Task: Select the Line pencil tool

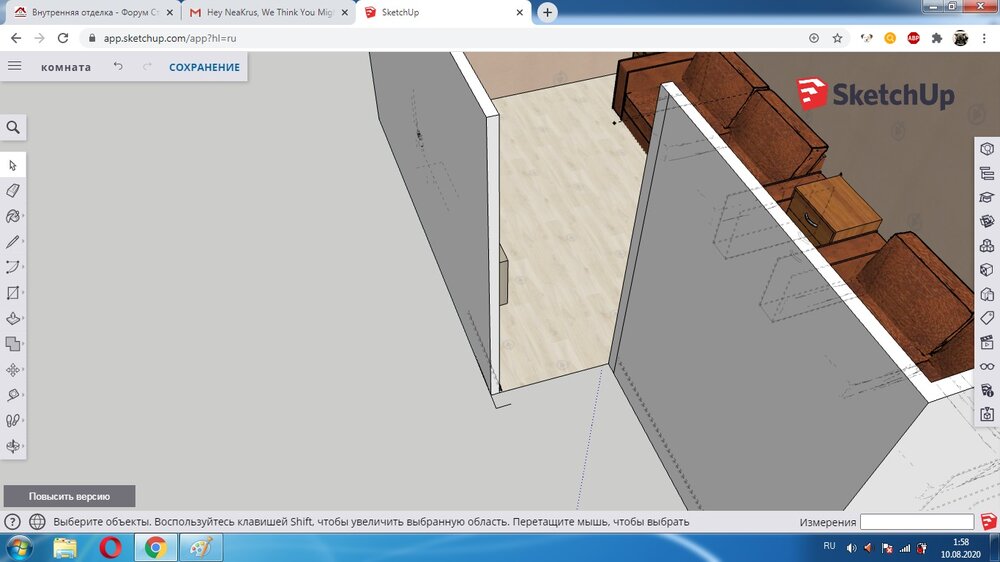Action: (13, 242)
